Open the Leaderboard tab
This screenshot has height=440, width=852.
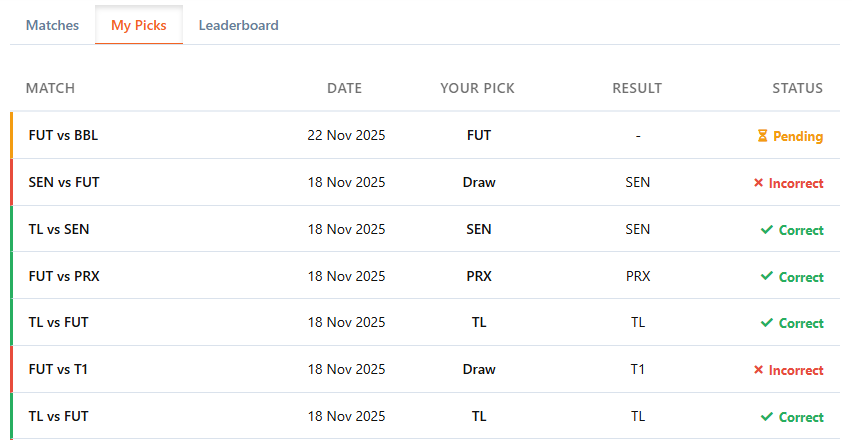(239, 25)
